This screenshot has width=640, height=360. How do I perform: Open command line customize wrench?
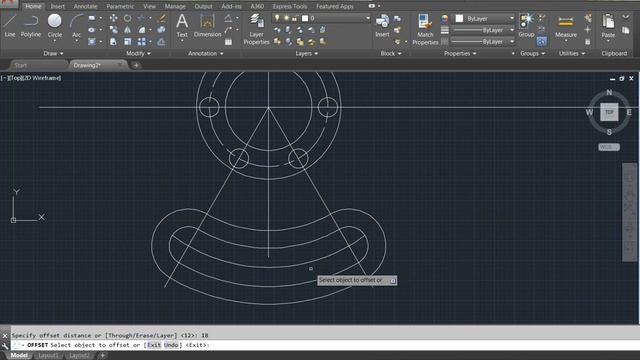click(x=5, y=346)
